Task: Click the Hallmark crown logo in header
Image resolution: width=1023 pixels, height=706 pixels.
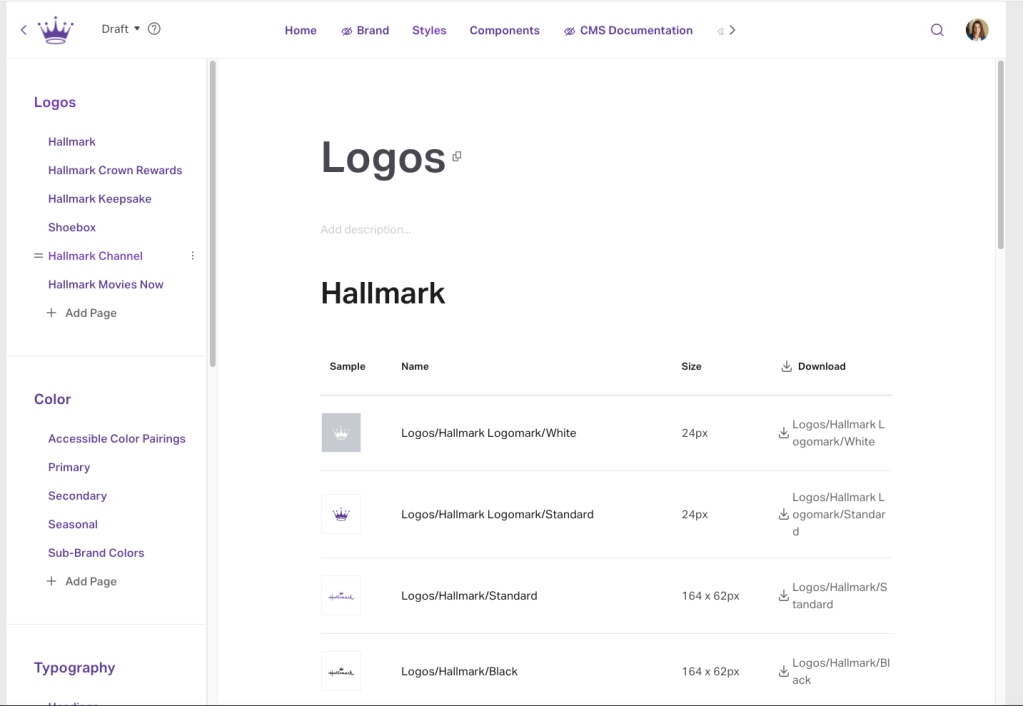Action: [56, 30]
